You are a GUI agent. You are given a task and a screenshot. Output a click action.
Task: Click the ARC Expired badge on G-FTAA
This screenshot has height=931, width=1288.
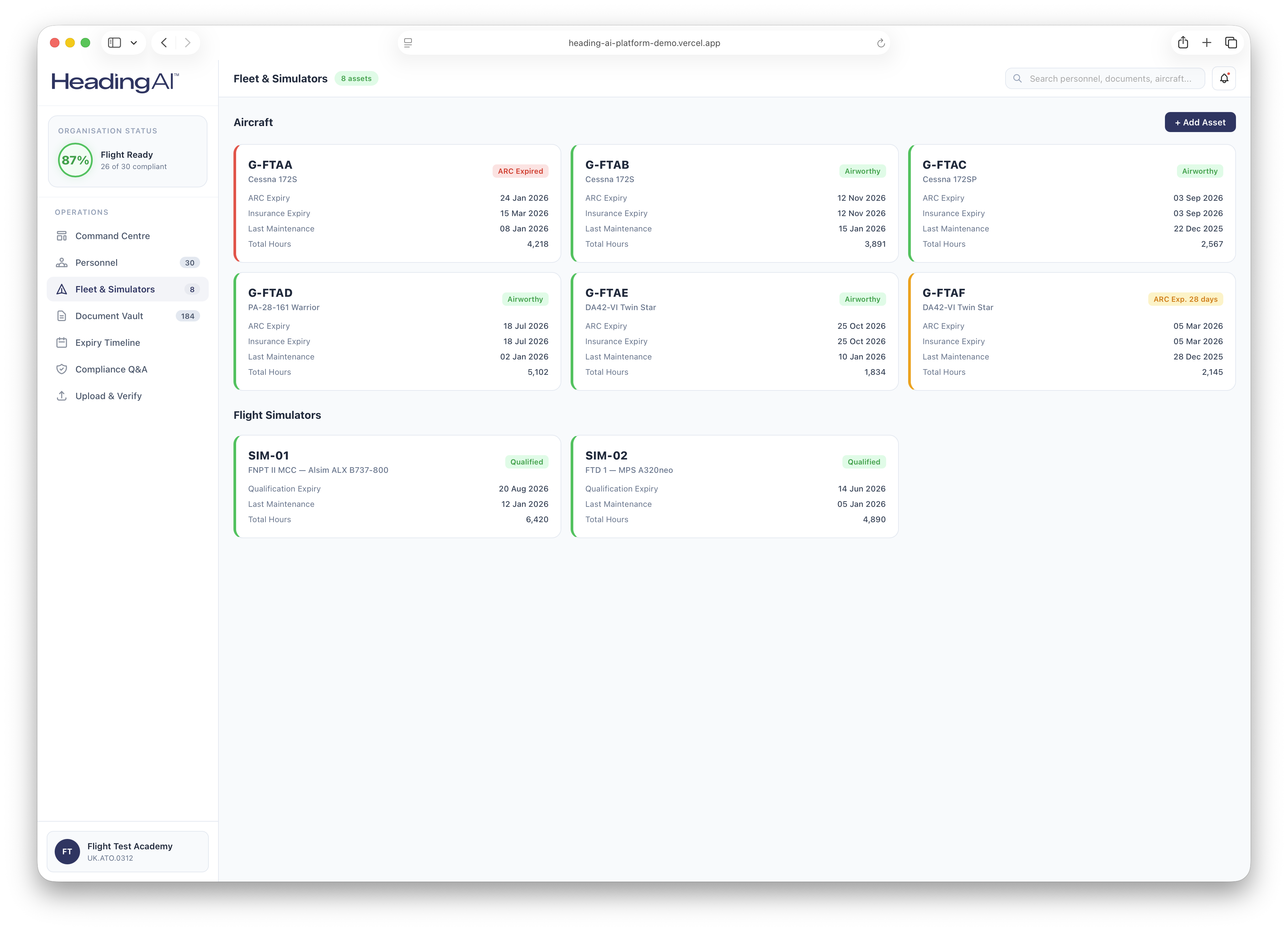tap(520, 171)
